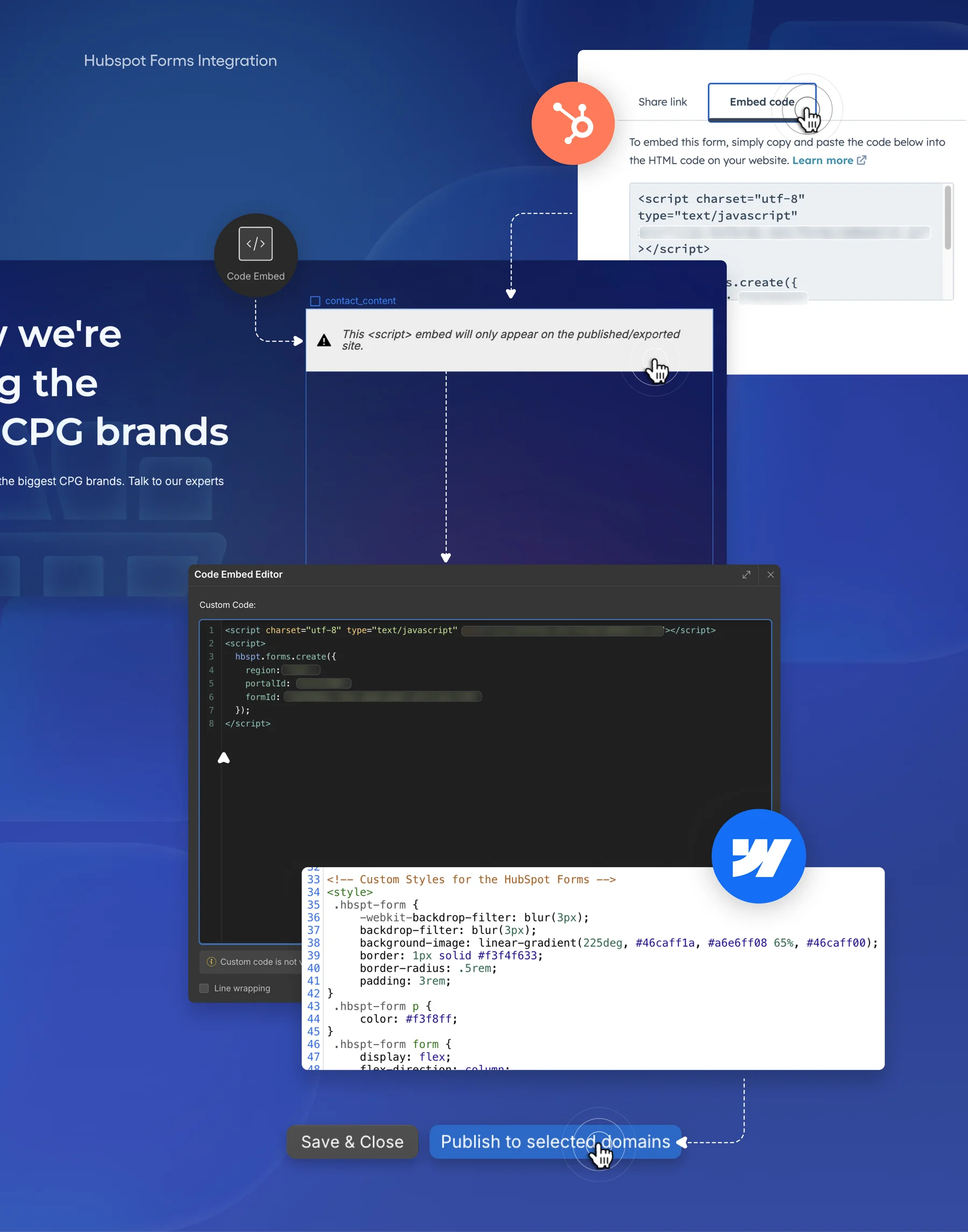968x1232 pixels.
Task: Click the script embed placeholder notice
Action: click(509, 340)
